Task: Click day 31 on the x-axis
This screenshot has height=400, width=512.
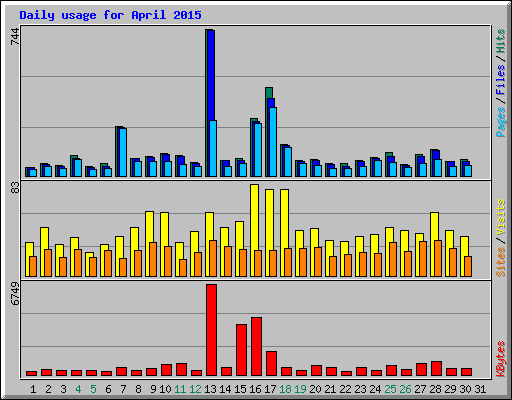Action: (x=480, y=389)
